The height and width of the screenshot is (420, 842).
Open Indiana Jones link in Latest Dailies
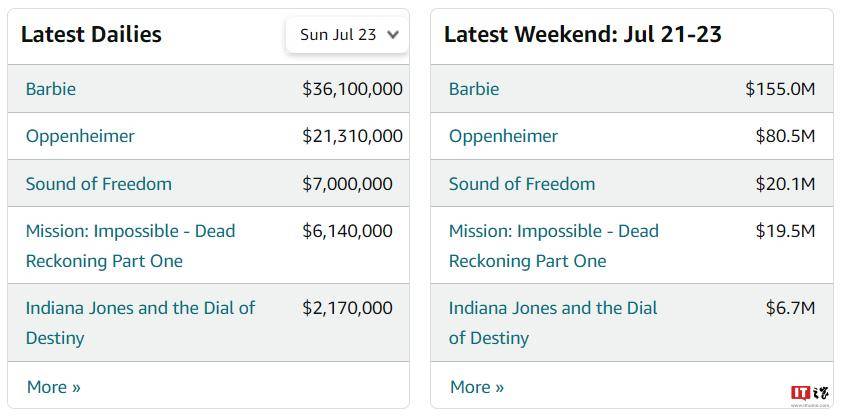click(x=141, y=323)
